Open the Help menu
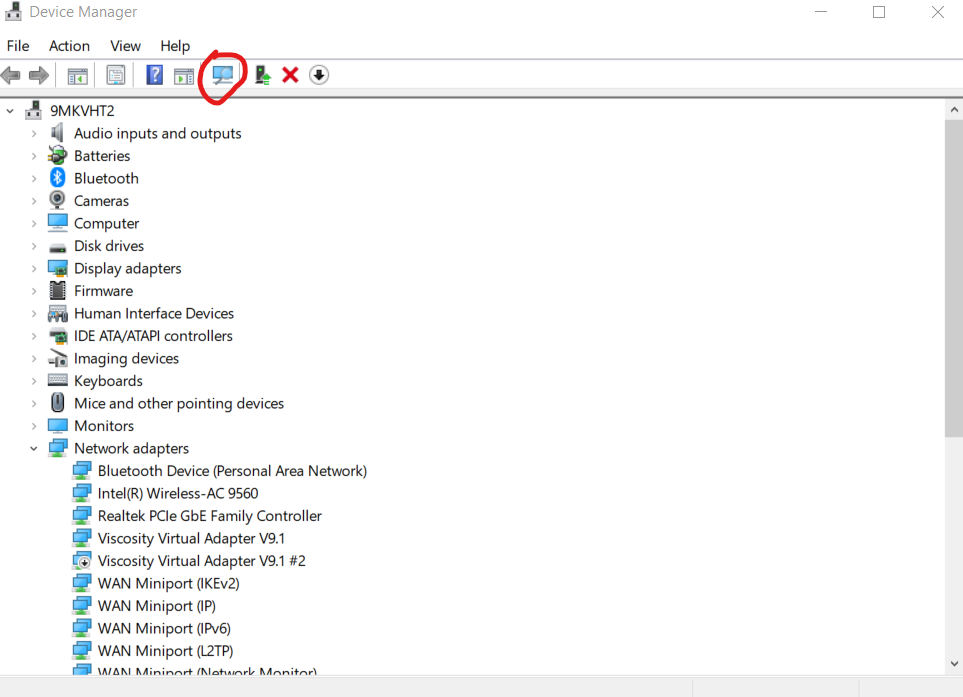Image resolution: width=963 pixels, height=697 pixels. point(175,46)
